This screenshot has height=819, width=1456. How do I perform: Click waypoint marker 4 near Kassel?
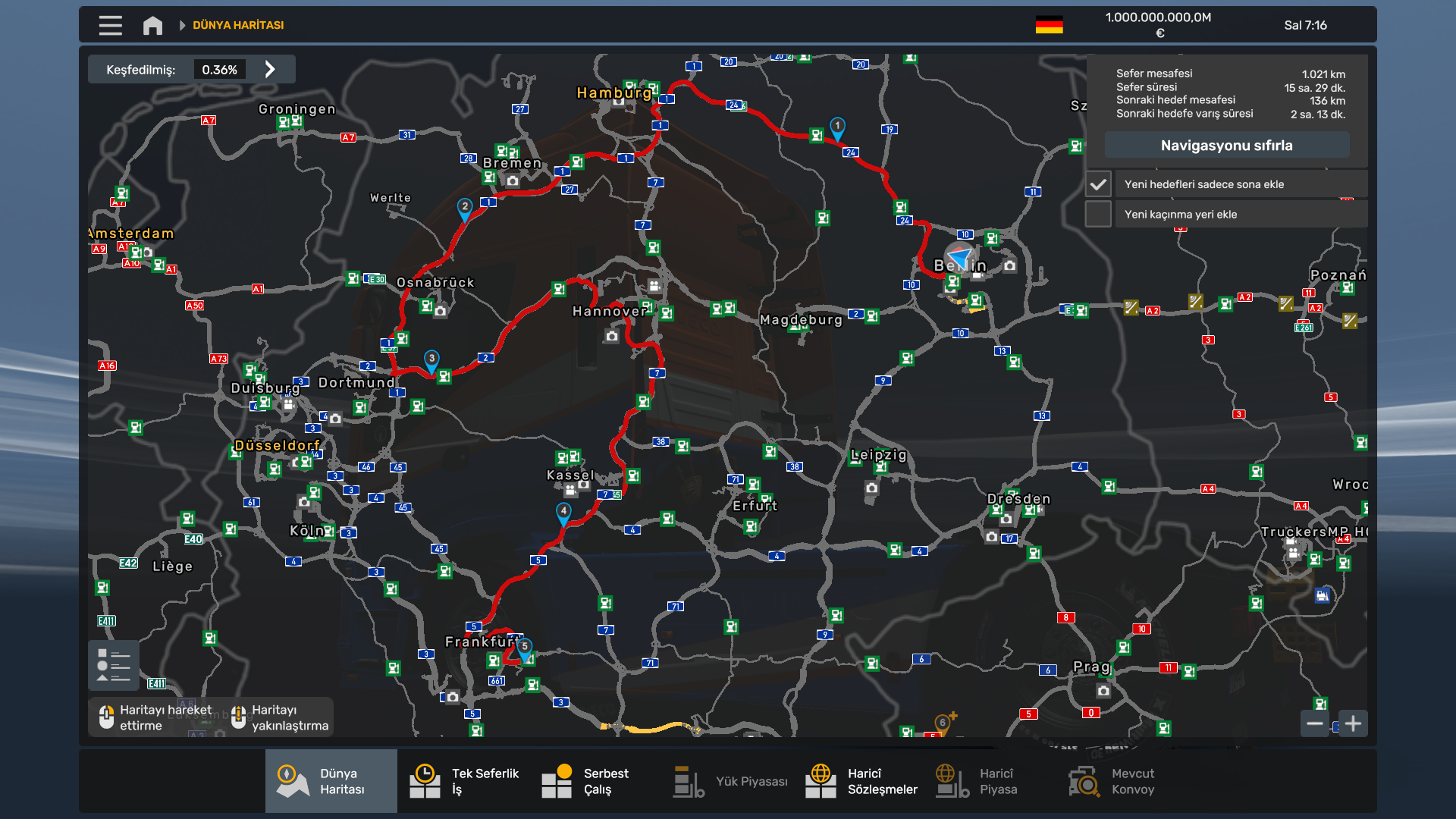pos(563,512)
